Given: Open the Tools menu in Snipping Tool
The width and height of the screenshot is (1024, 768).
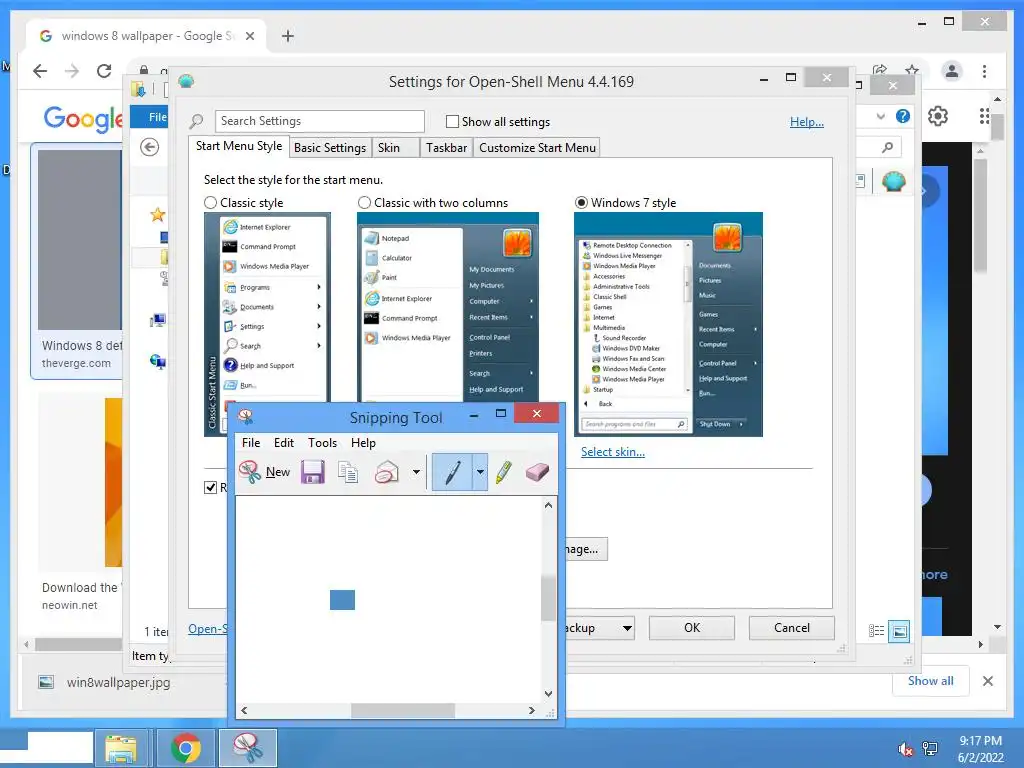Looking at the screenshot, I should coord(323,443).
